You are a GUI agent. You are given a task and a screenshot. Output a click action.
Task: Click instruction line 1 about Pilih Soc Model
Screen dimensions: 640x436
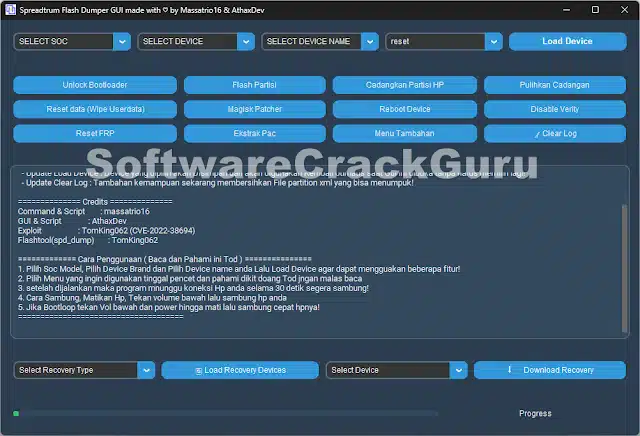click(x=239, y=269)
